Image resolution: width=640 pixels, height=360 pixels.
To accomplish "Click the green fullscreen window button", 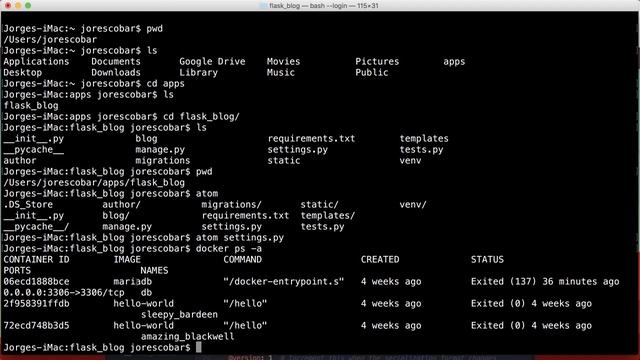I will tap(28, 5).
